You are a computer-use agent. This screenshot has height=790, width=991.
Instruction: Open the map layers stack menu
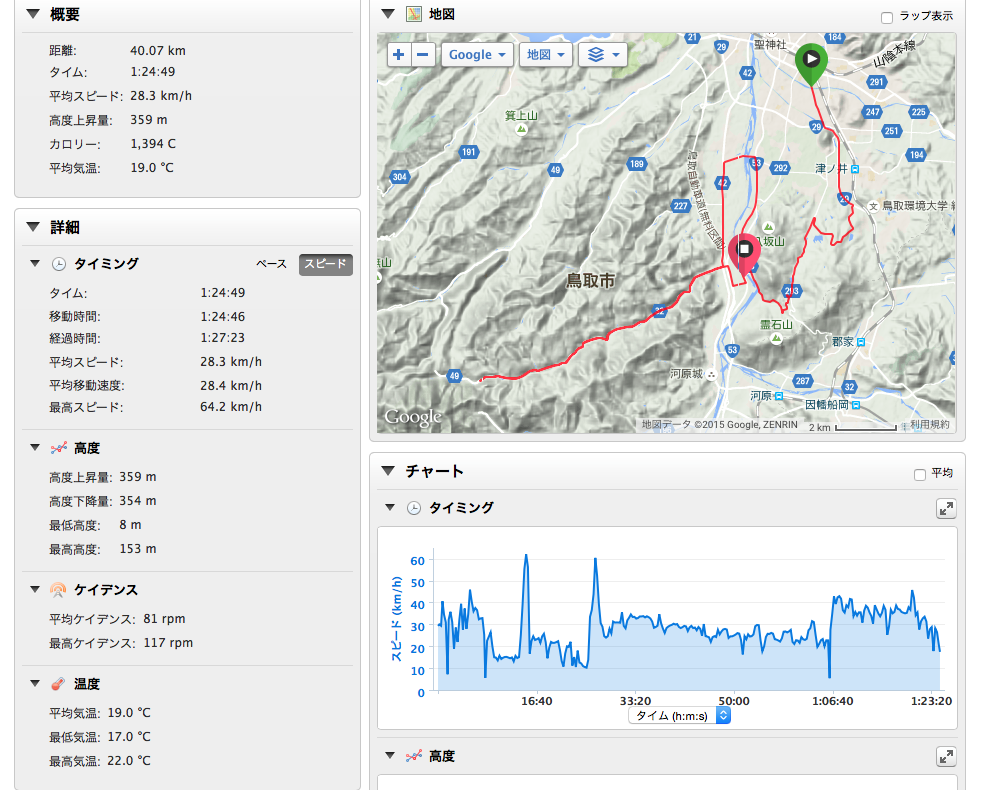point(603,55)
